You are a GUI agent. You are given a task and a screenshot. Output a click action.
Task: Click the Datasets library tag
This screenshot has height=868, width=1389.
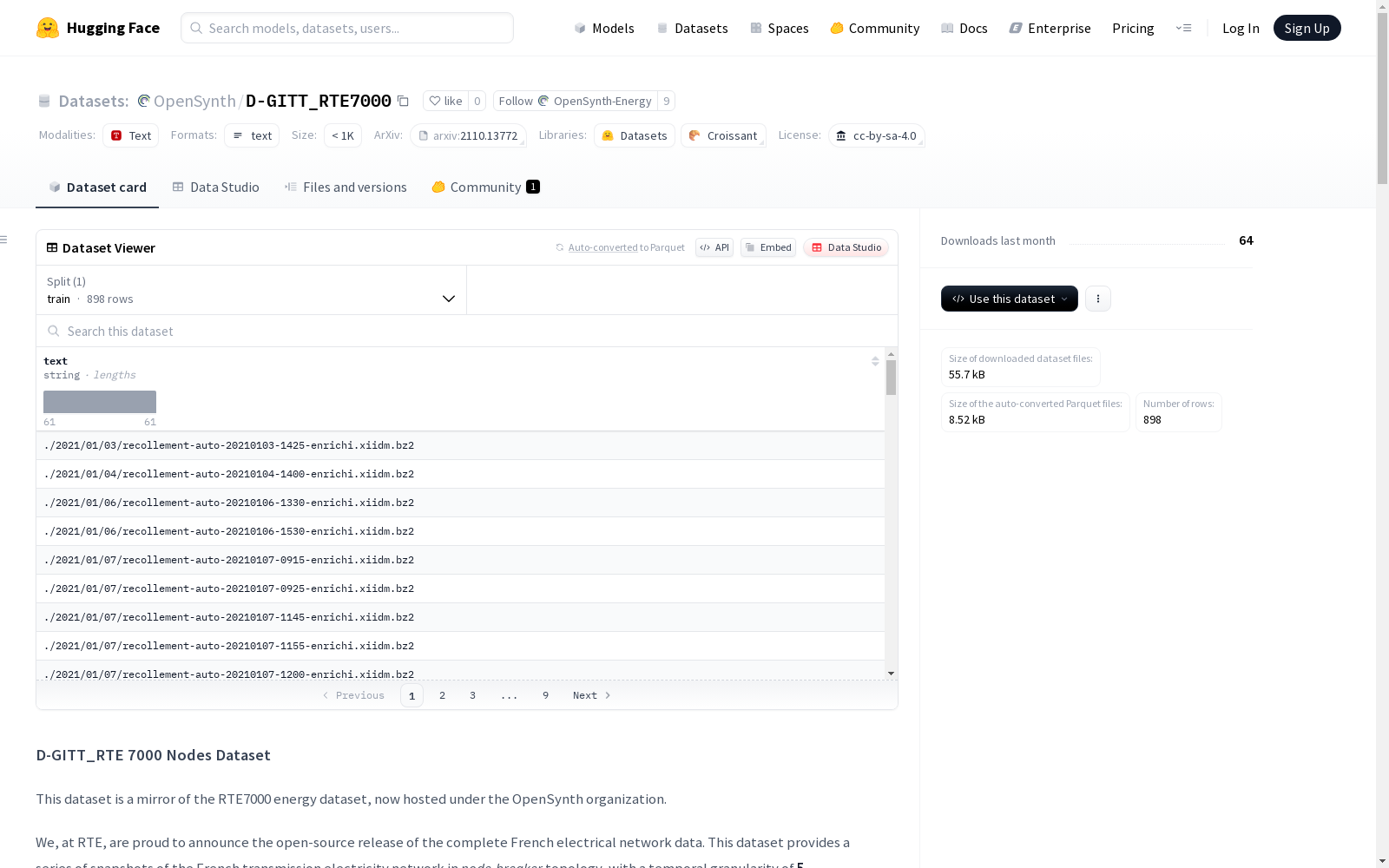tap(635, 135)
